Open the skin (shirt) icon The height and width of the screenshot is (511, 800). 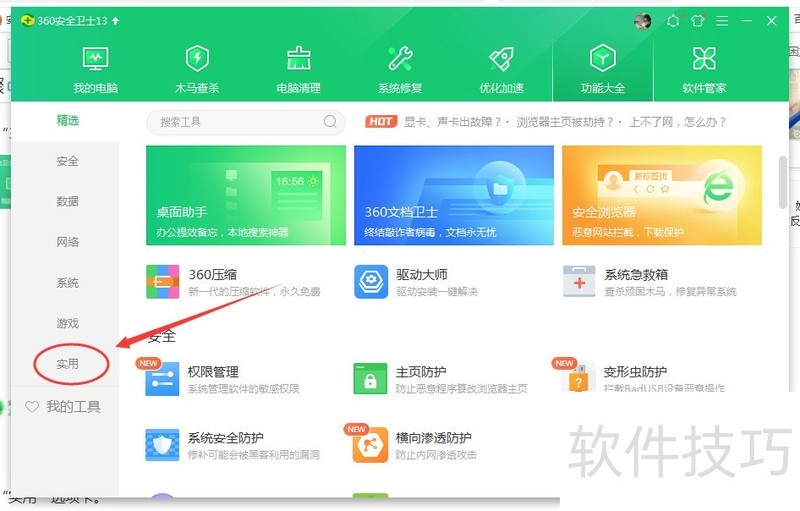pos(697,21)
